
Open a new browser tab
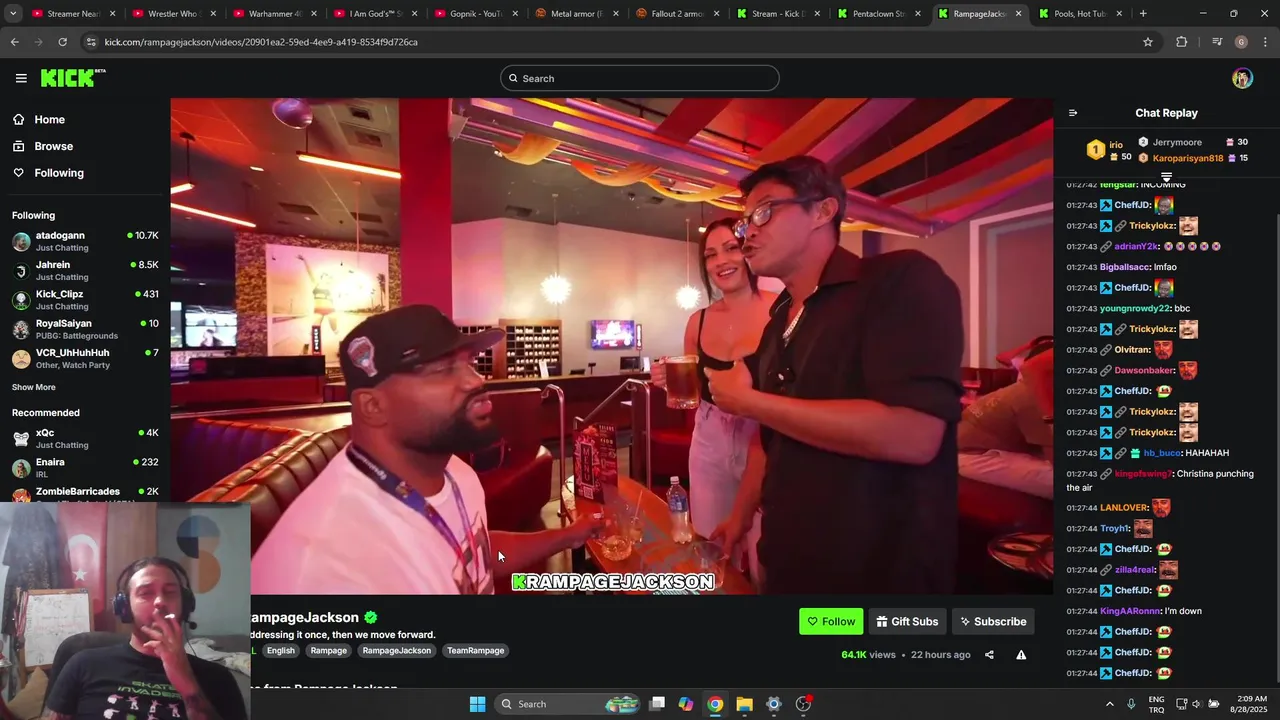point(1143,14)
